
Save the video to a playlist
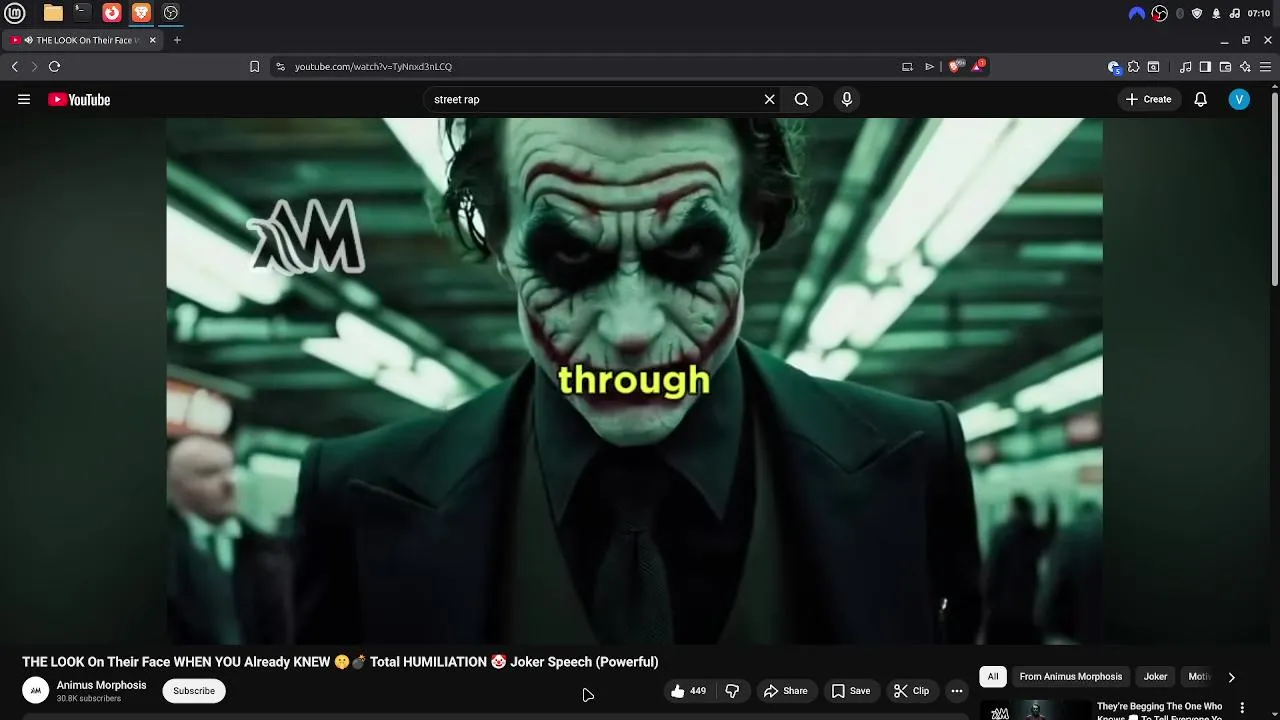pos(851,690)
